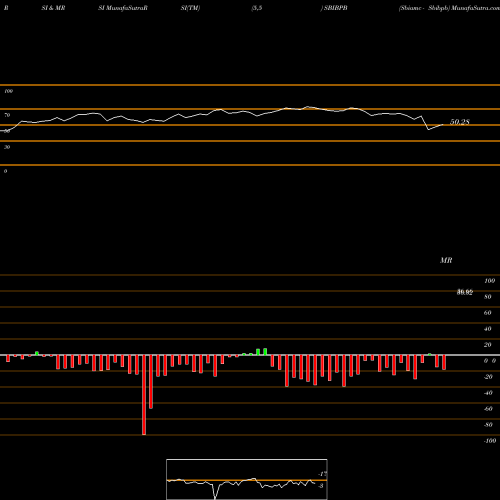The width and height of the screenshot is (500, 500).
Task: Click the '-100' label on the MR axis
Action: (490, 441)
